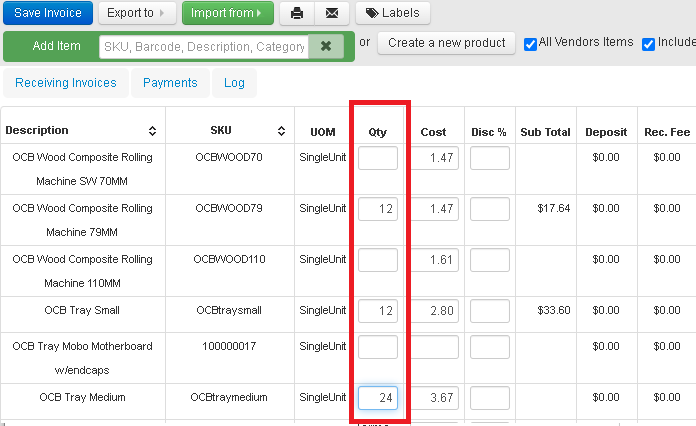Click the Cost column header

click(433, 132)
